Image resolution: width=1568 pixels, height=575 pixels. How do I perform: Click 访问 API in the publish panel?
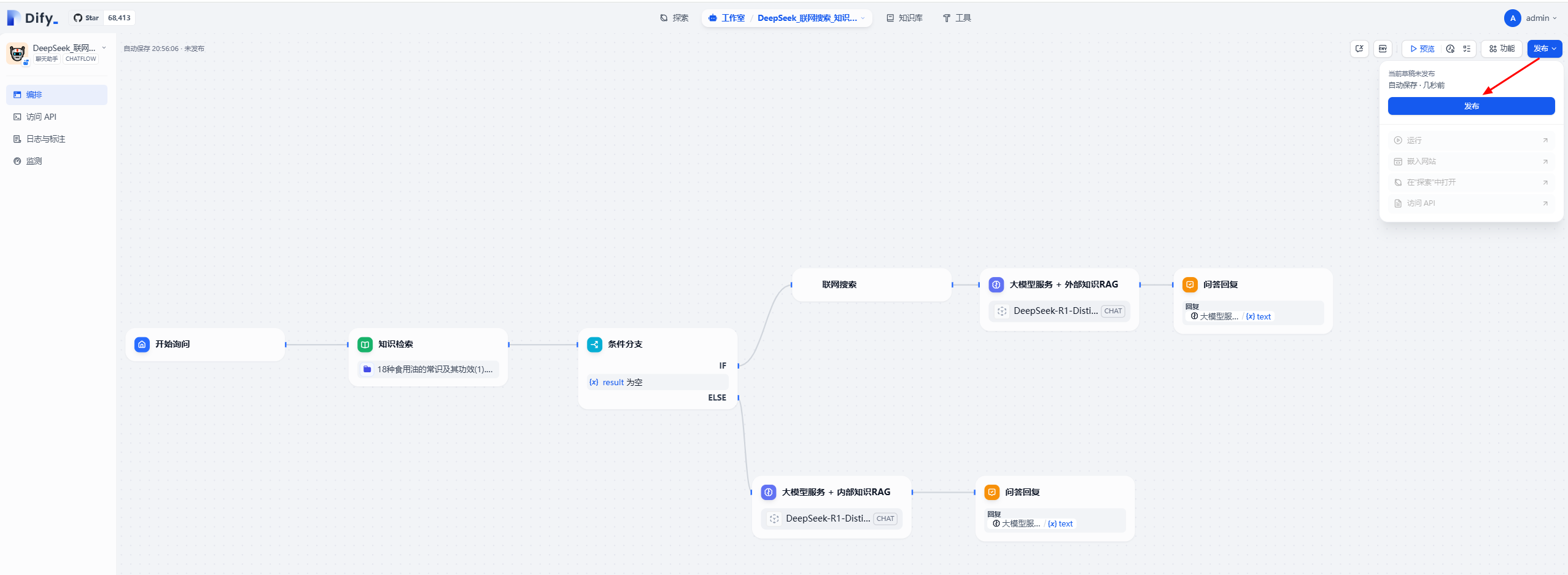pyautogui.click(x=1471, y=203)
